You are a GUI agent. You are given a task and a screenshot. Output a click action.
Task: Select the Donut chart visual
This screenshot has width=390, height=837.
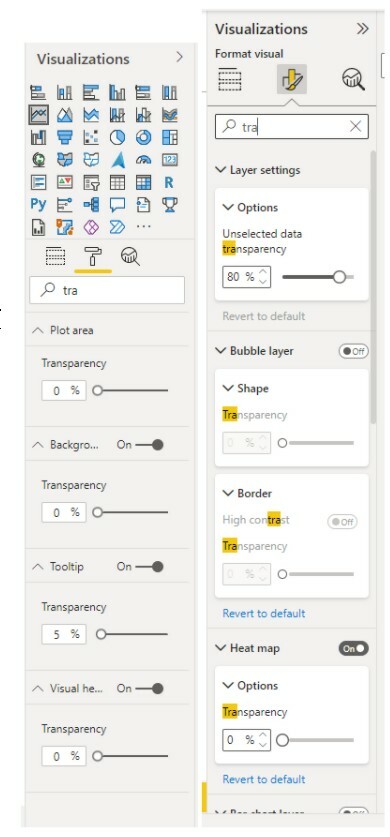click(x=144, y=137)
